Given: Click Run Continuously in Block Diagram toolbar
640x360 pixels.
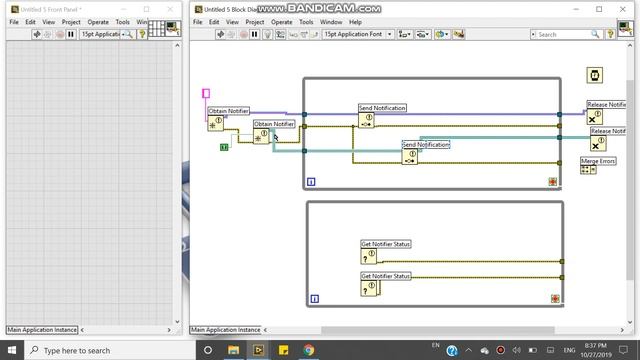Looking at the screenshot, I should (x=231, y=34).
